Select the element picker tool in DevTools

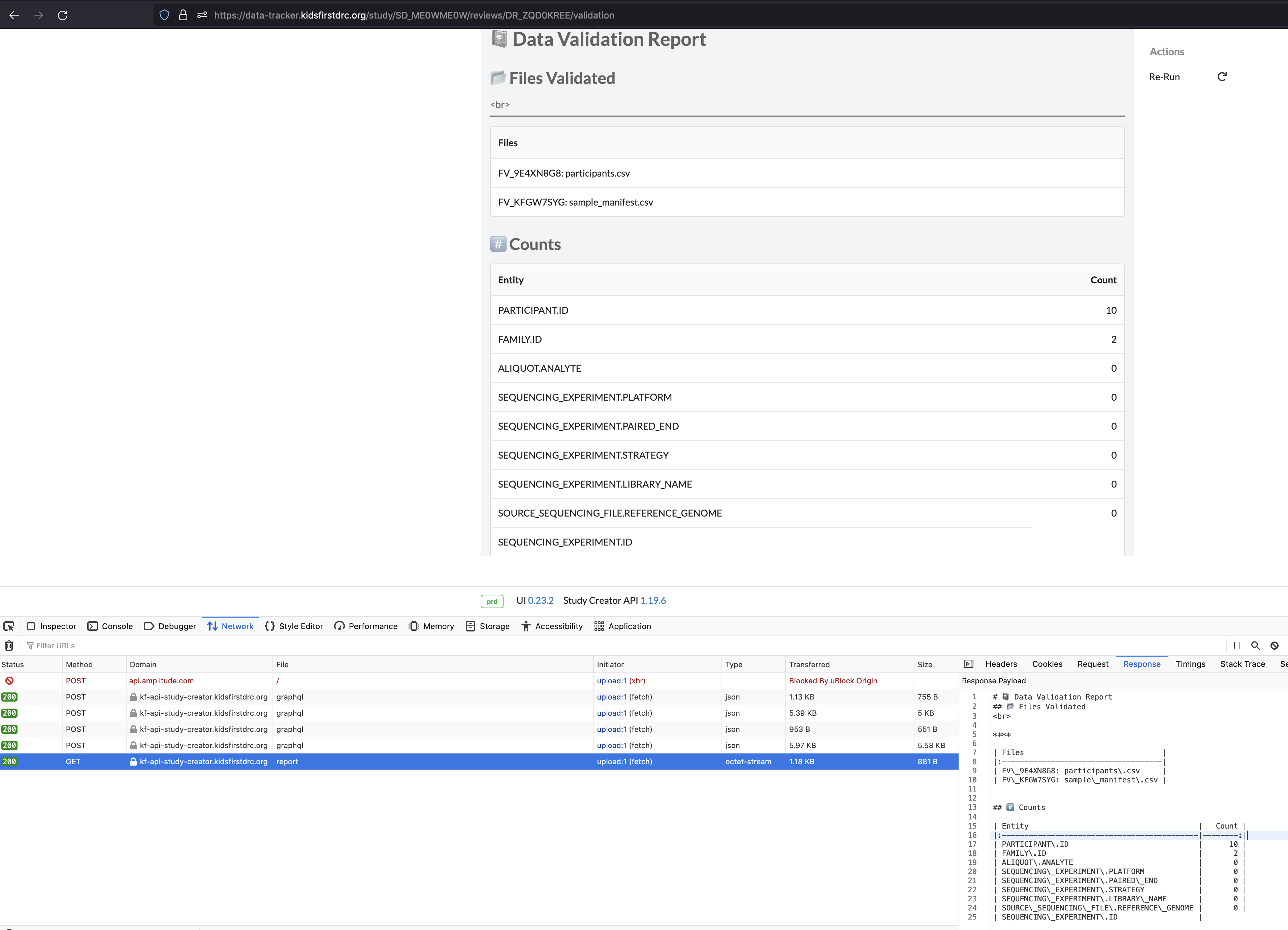tap(9, 626)
